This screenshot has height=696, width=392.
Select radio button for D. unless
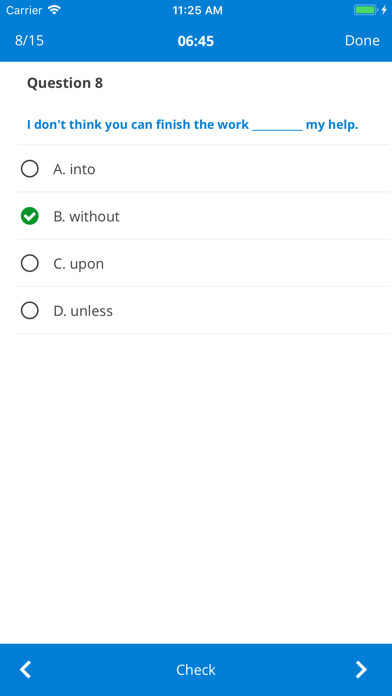30,311
